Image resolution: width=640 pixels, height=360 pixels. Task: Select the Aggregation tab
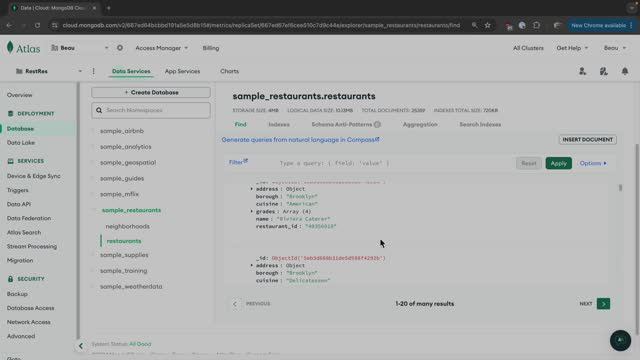click(420, 124)
